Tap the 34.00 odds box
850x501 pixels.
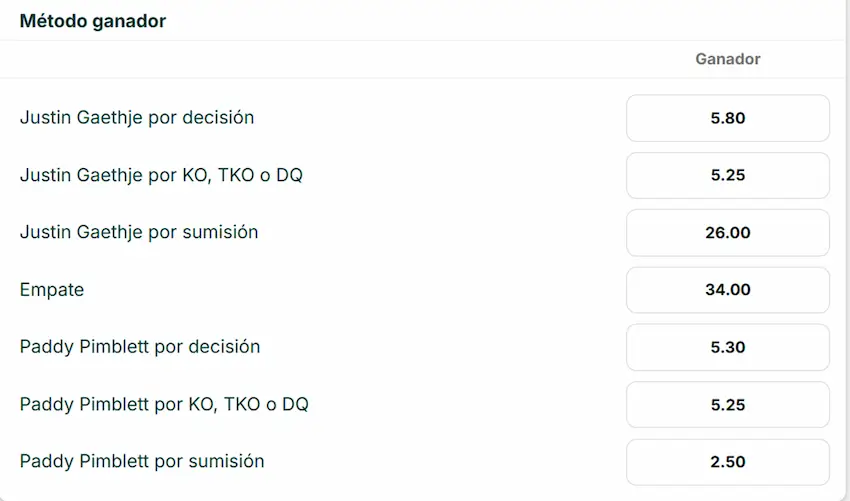pos(727,290)
